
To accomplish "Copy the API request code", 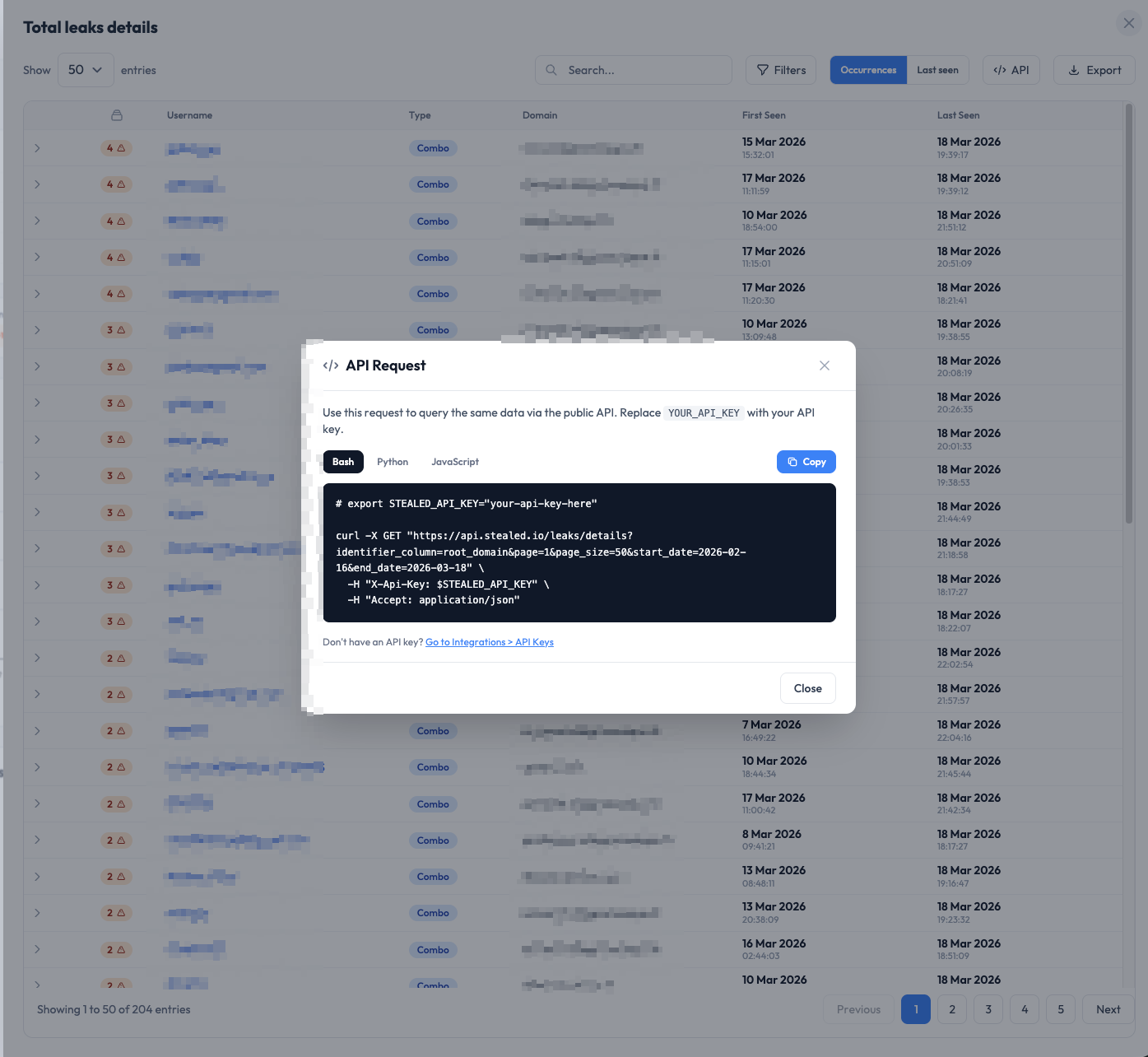I will click(x=806, y=462).
